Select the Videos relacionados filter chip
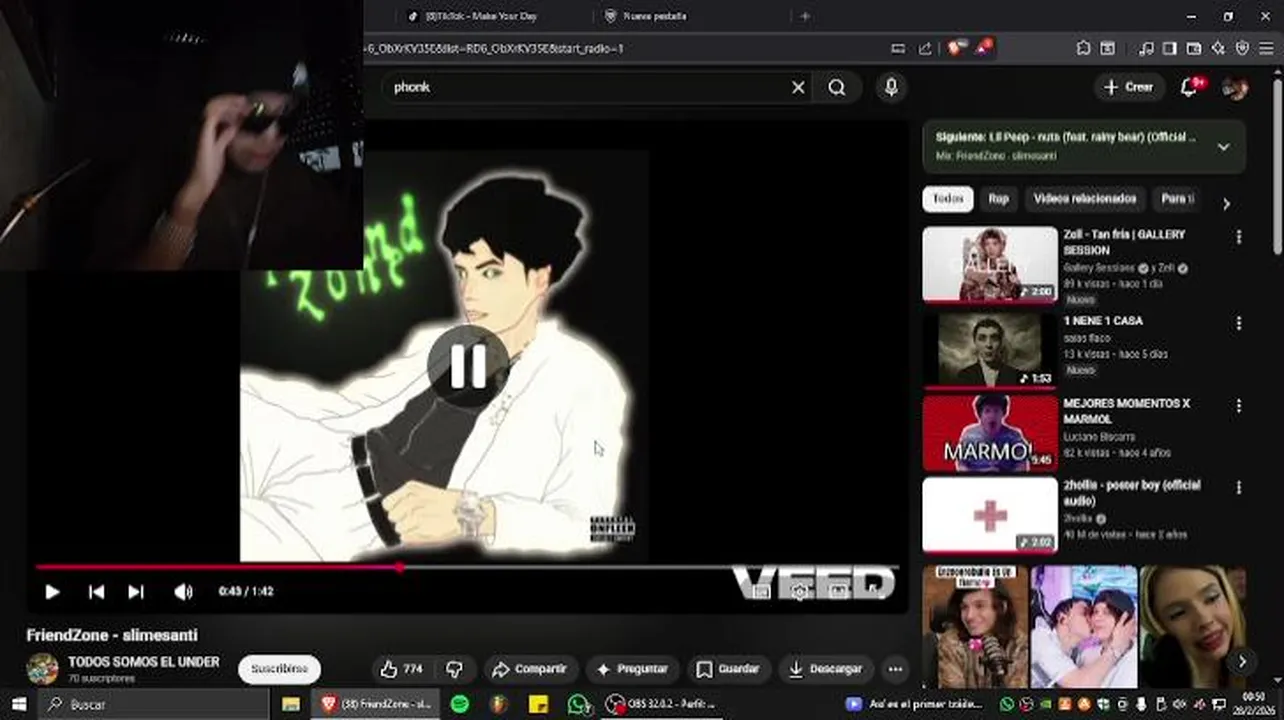This screenshot has height=720, width=1284. click(1085, 199)
